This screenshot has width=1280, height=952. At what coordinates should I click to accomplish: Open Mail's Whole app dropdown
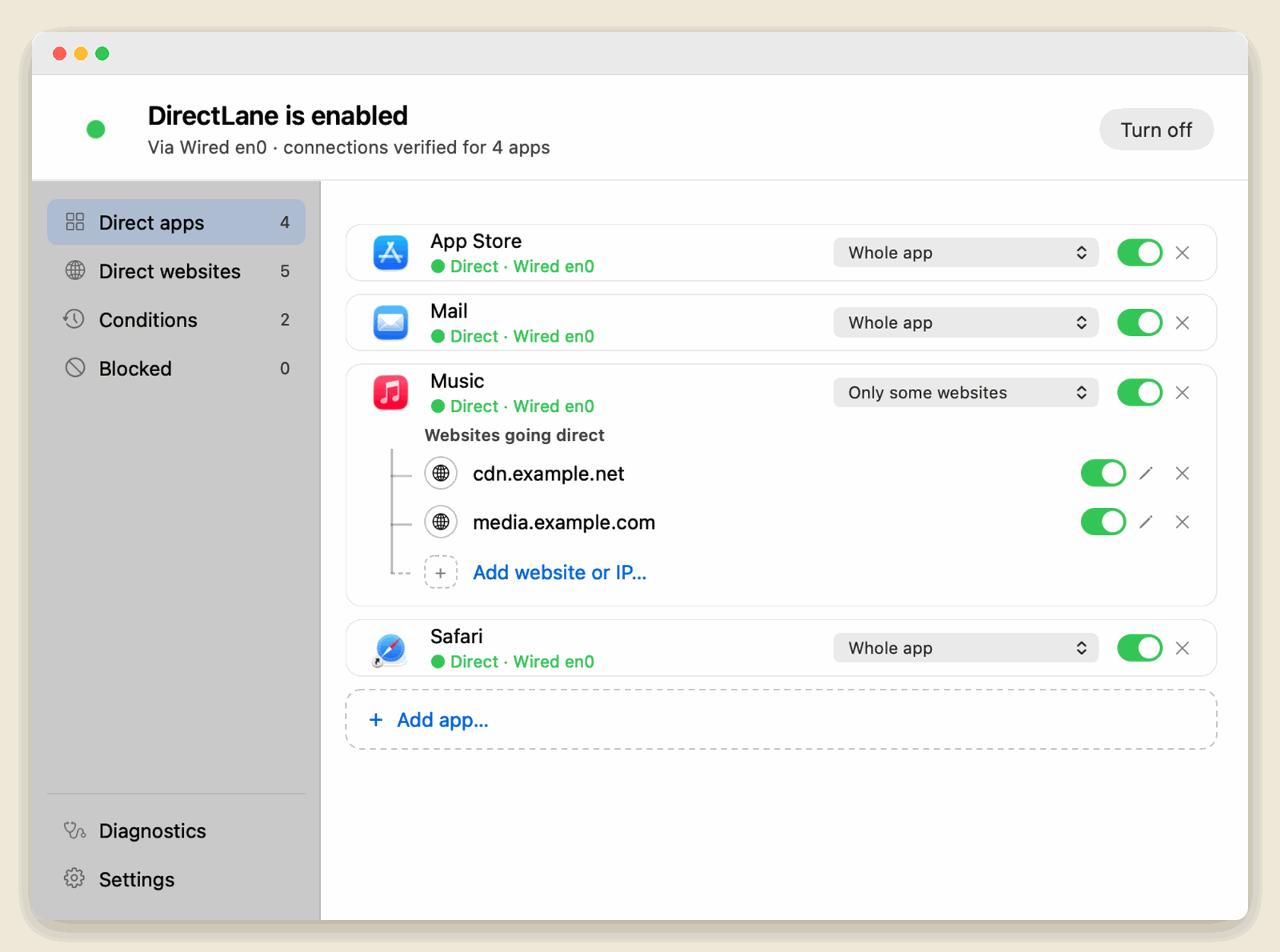(x=966, y=322)
